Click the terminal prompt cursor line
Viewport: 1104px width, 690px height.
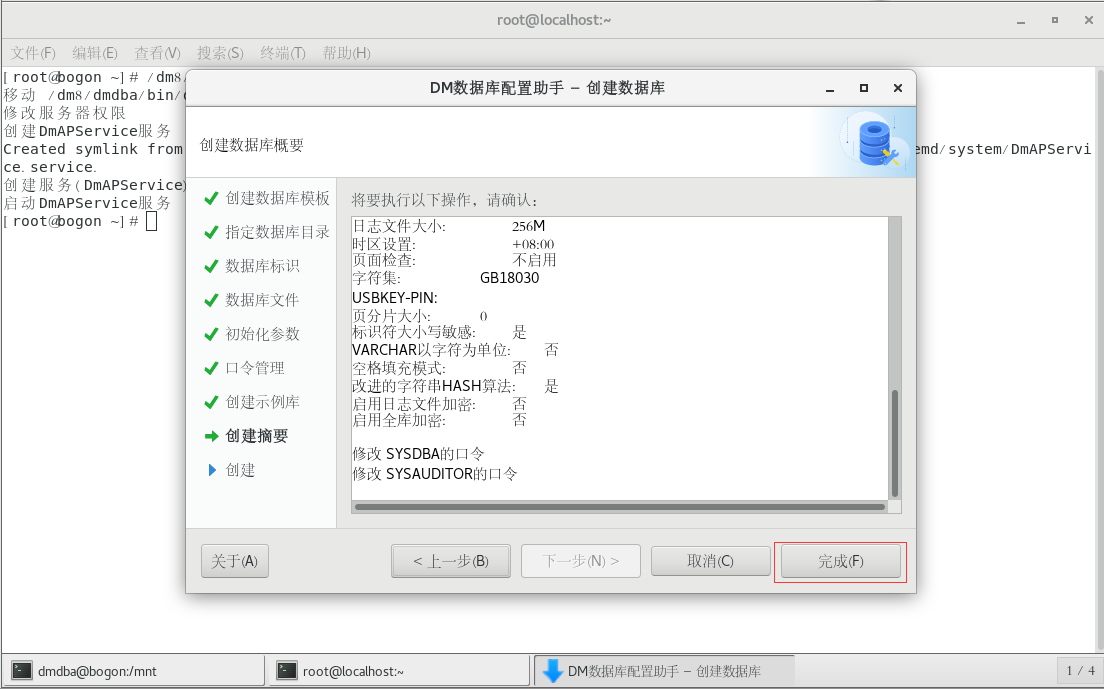tap(80, 221)
